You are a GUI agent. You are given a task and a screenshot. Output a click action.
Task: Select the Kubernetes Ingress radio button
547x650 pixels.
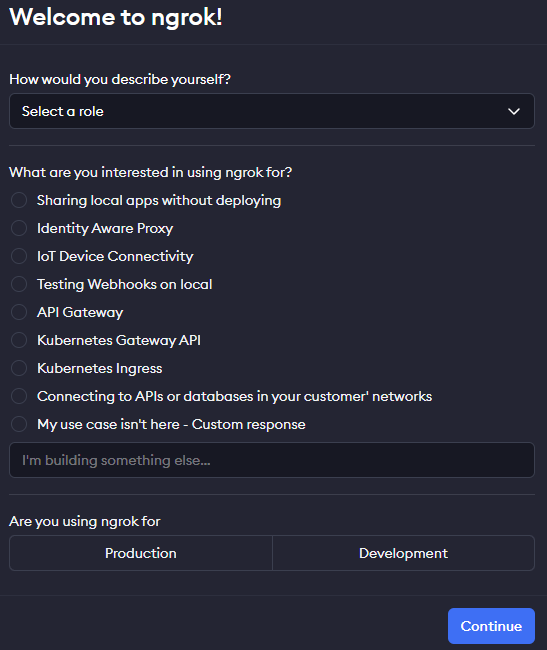click(19, 368)
